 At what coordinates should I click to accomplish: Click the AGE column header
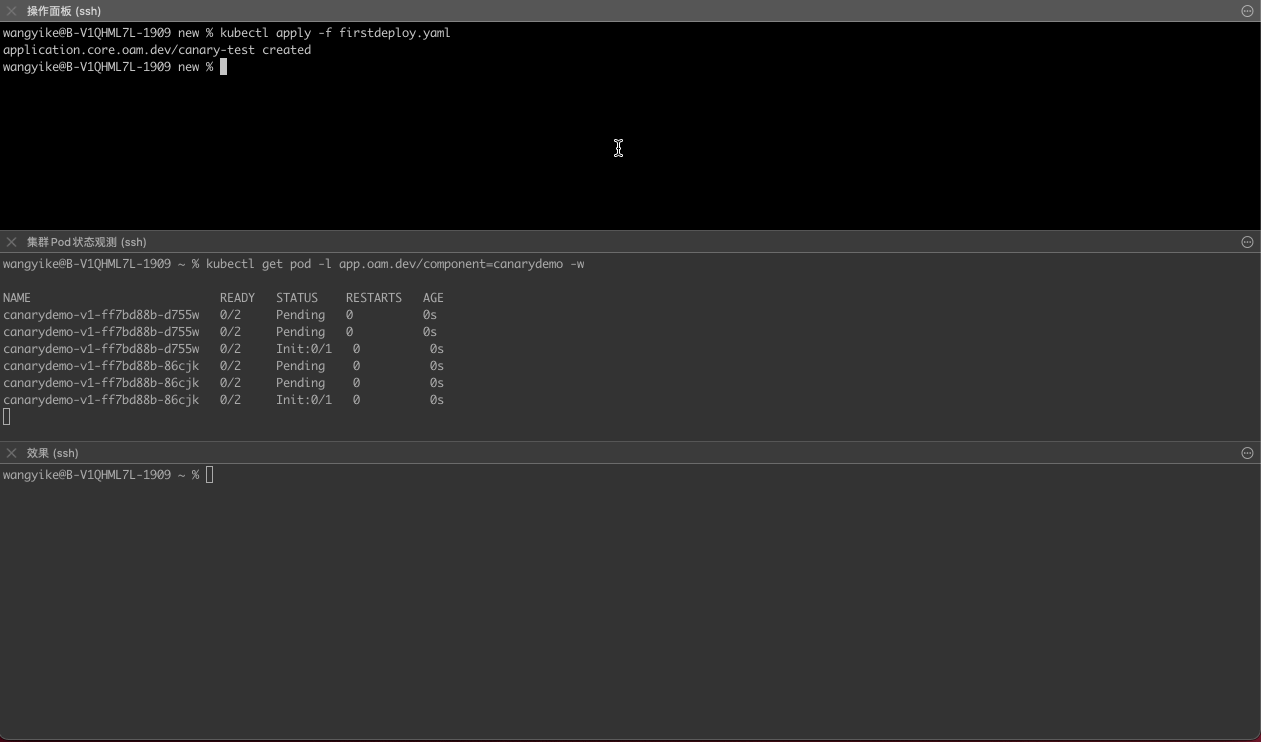coord(433,298)
